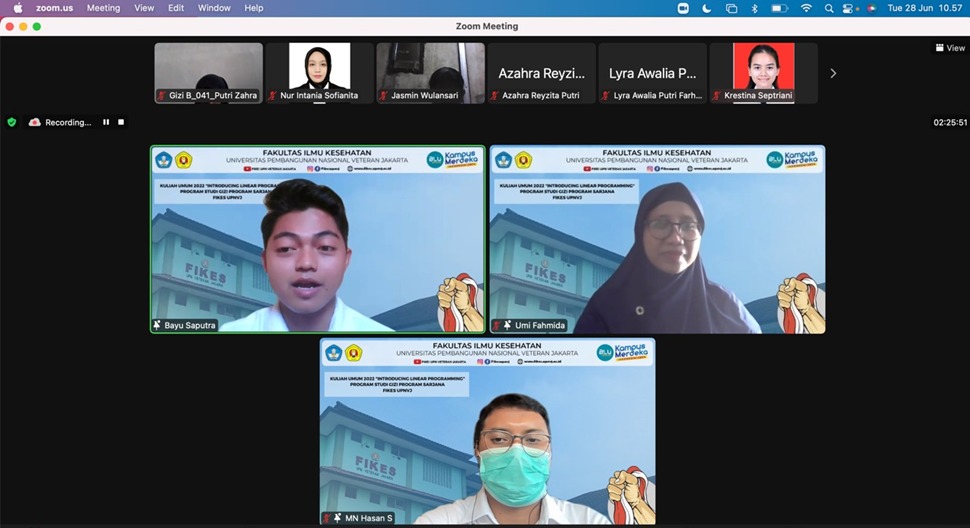This screenshot has height=528, width=970.
Task: Open Spotlight search in the menu bar
Action: (x=829, y=8)
